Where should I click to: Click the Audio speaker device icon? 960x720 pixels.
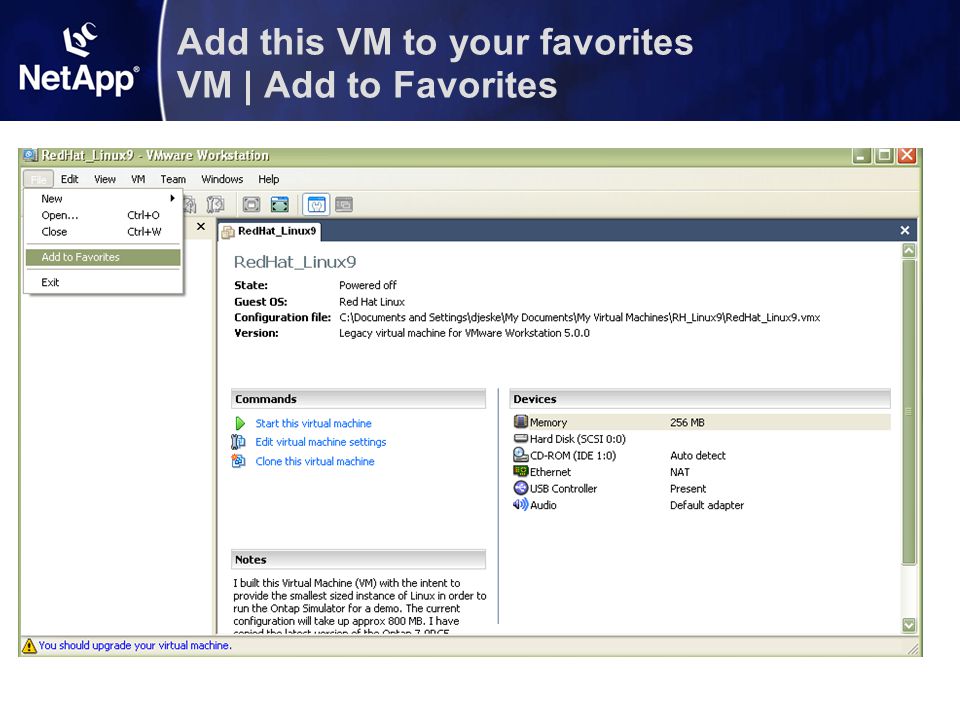pos(521,504)
